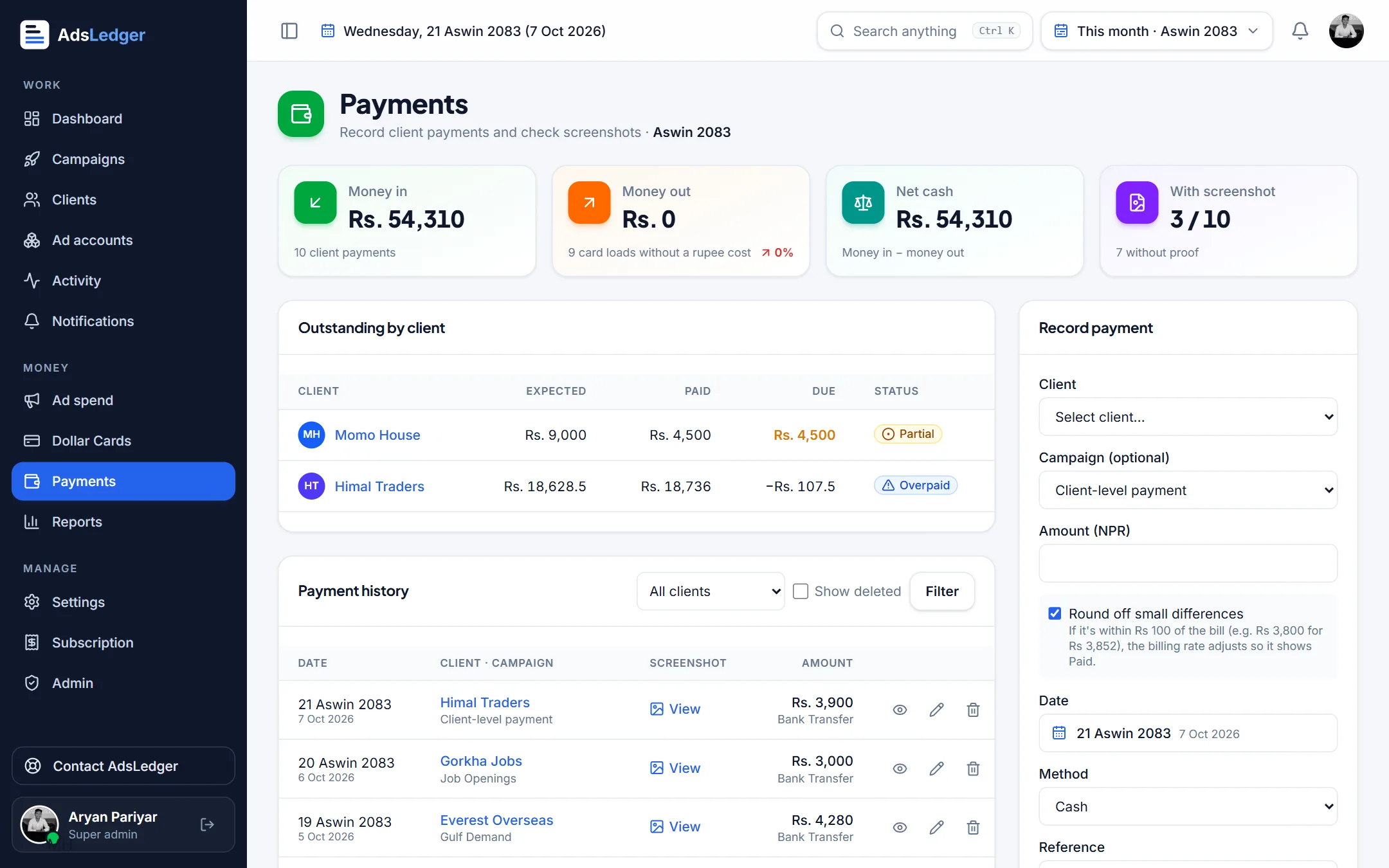View screenshot for Gorkha Jobs payment
1389x868 pixels.
(675, 768)
